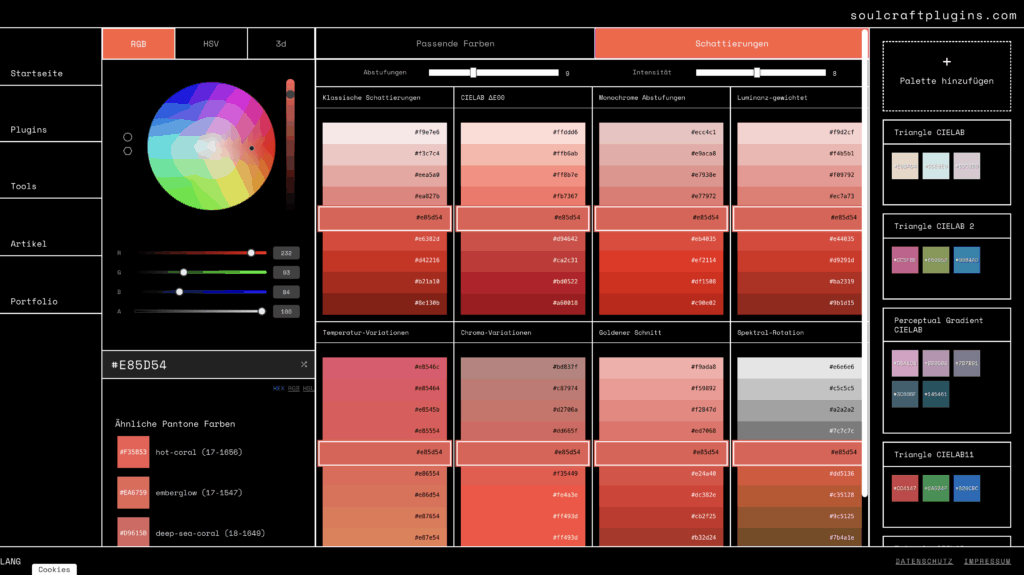Go to the Plugins page in sidebar
The height and width of the screenshot is (575, 1024).
click(29, 130)
